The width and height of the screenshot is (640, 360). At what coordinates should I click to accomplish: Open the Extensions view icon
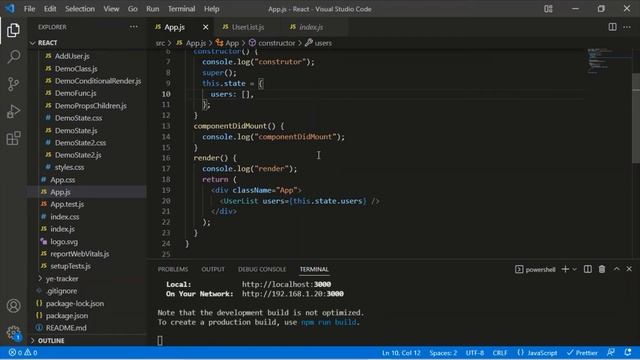tap(13, 138)
